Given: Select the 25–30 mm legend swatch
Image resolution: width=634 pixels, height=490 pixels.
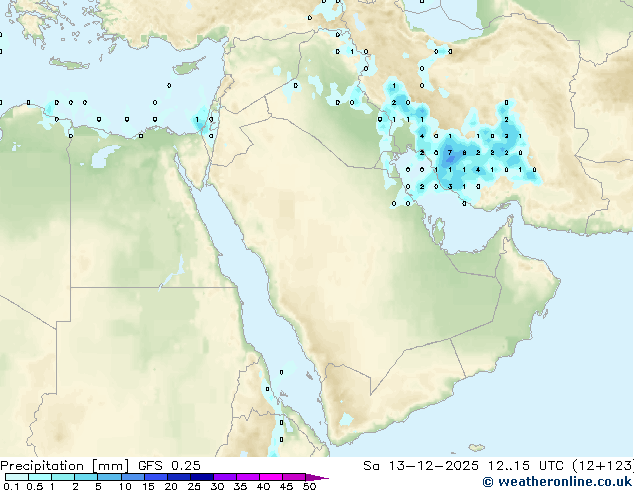Looking at the screenshot, I should [x=202, y=477].
